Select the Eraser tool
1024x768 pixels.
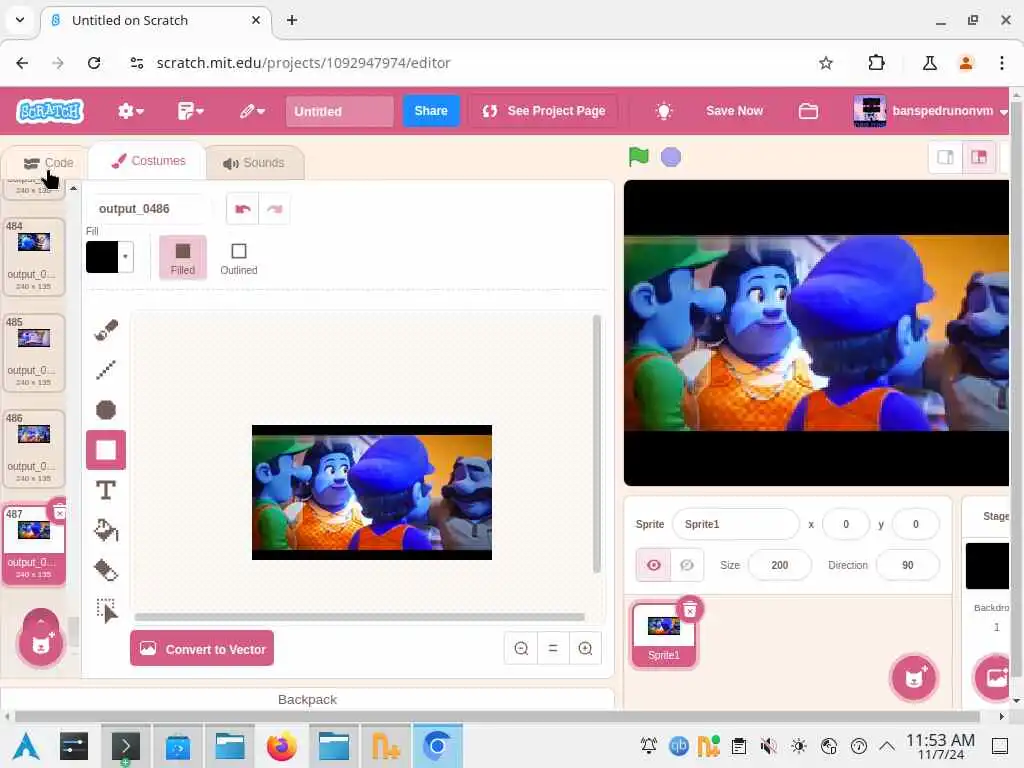pos(106,570)
